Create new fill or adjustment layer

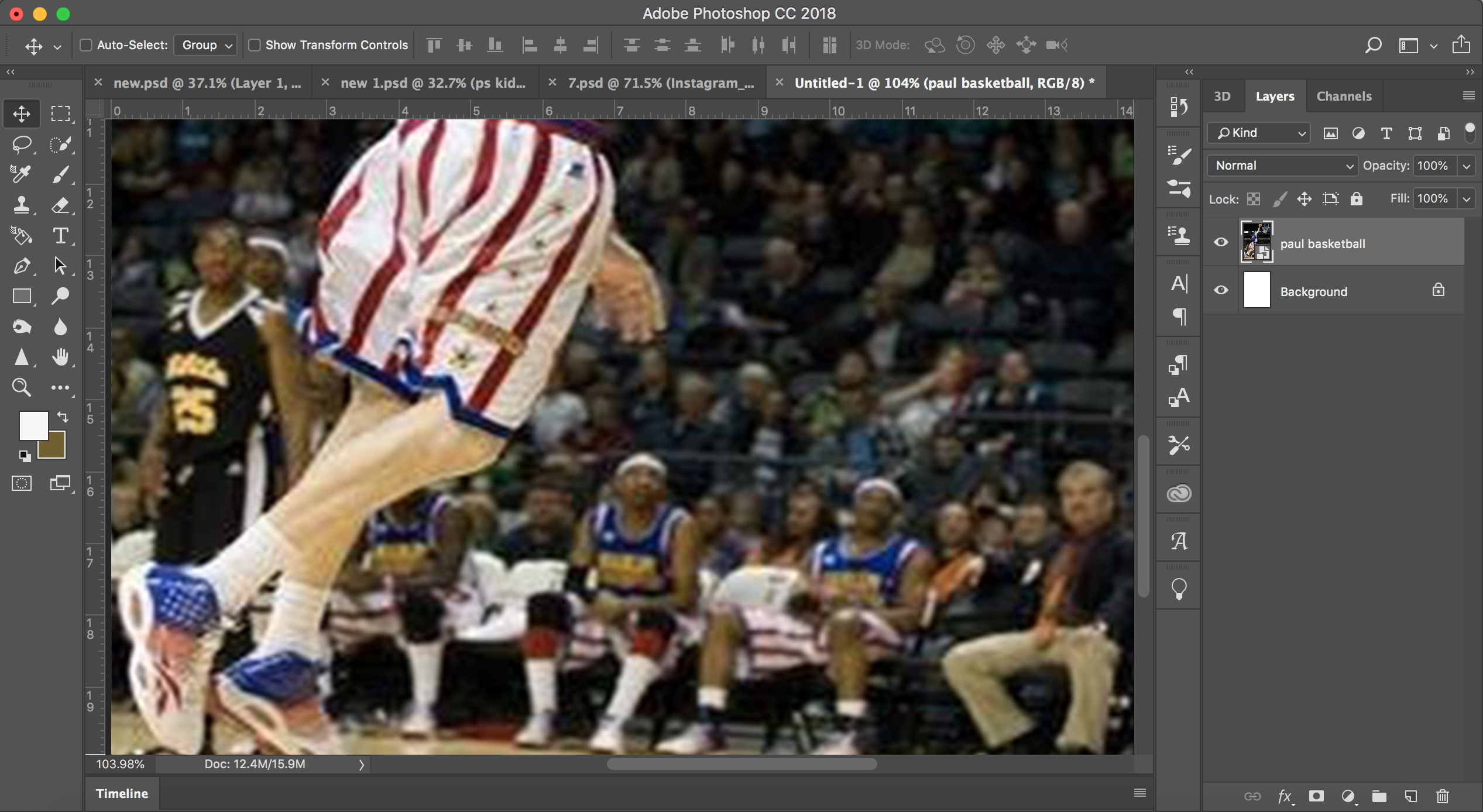tap(1348, 796)
